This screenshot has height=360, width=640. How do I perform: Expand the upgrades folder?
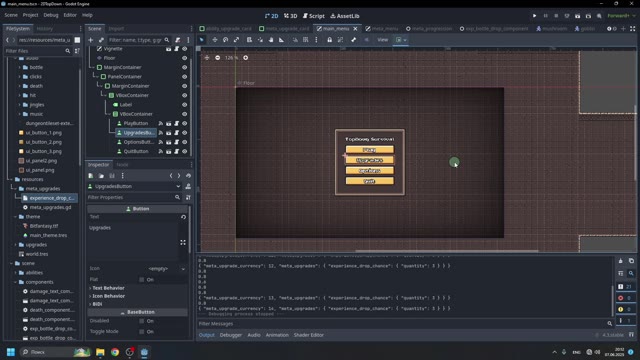[x=16, y=244]
